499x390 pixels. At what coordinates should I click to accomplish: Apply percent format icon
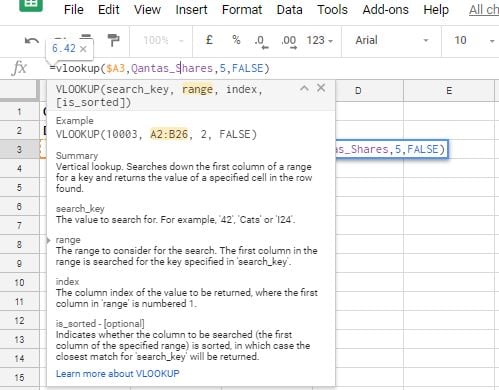pyautogui.click(x=236, y=40)
